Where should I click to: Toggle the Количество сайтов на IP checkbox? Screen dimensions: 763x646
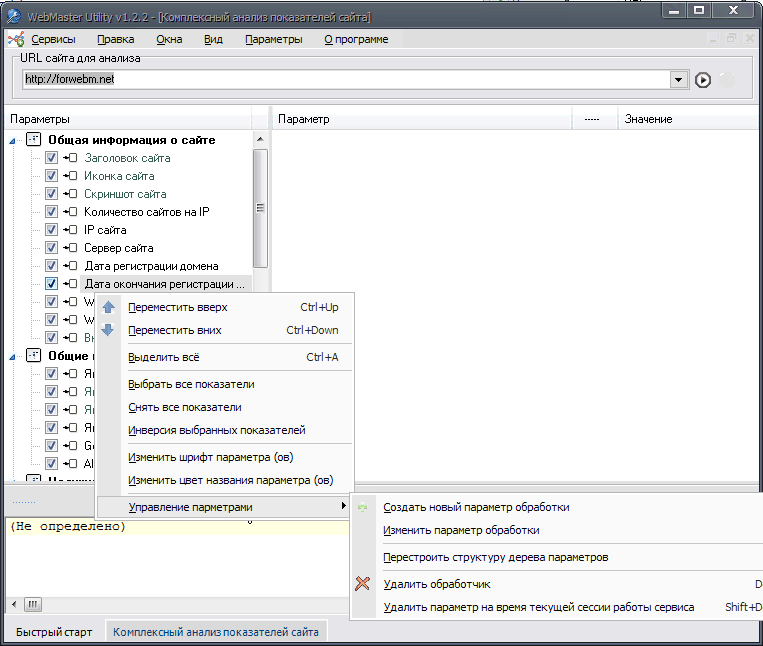click(51, 212)
